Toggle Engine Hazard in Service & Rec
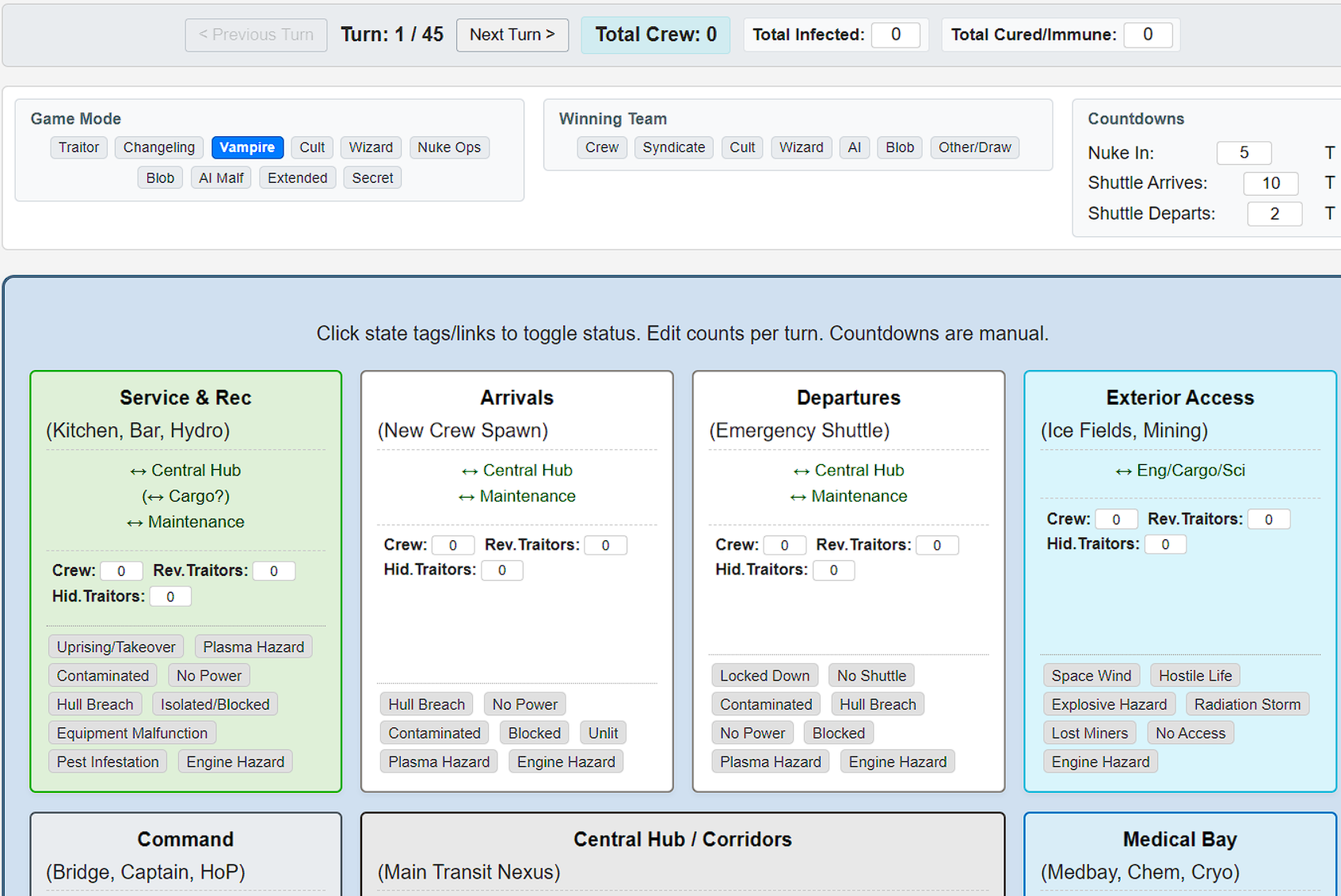The image size is (1341, 896). click(235, 761)
